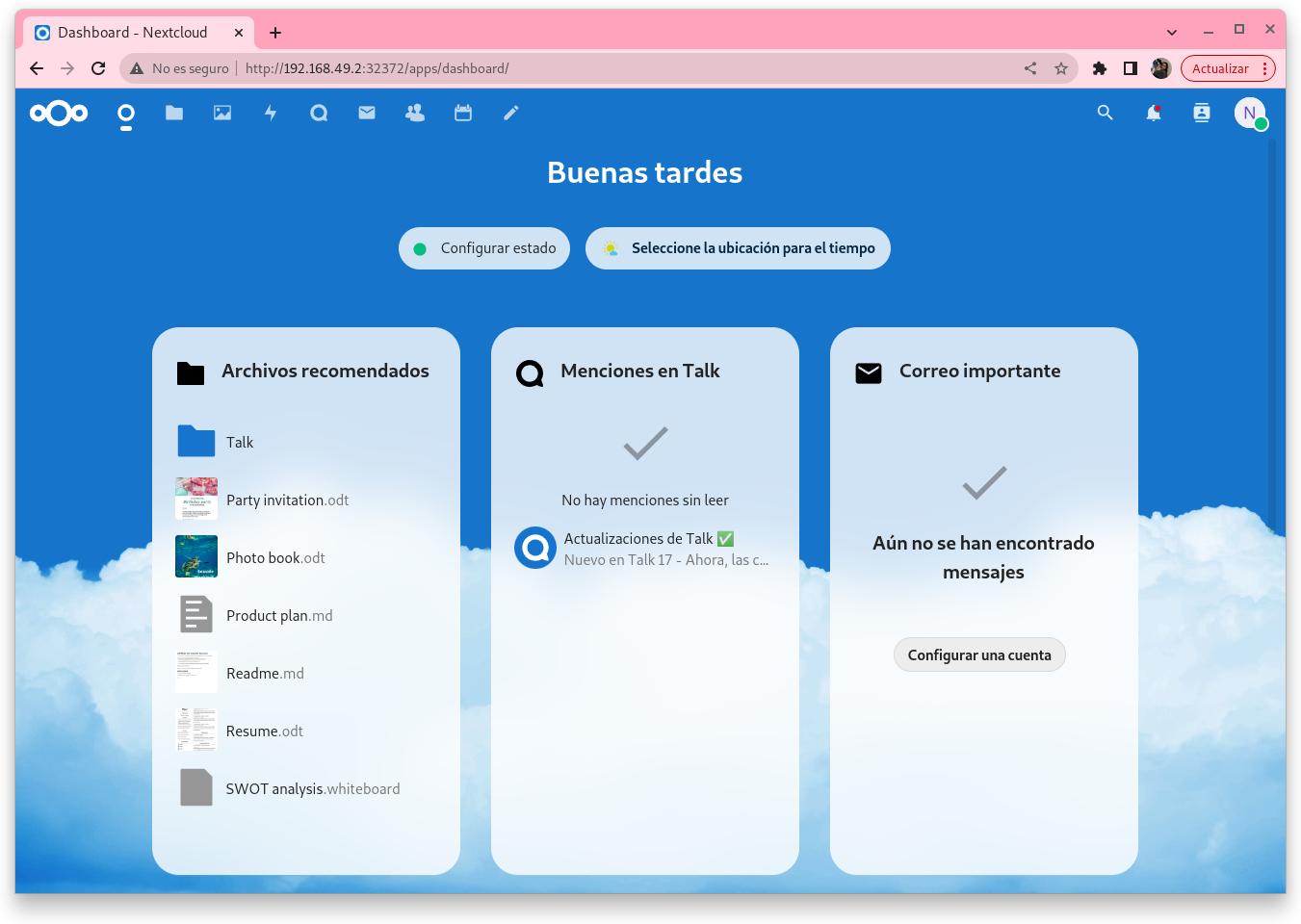Screen dimensions: 1301x924
Task: Open the Mail envelope icon
Action: click(x=367, y=114)
